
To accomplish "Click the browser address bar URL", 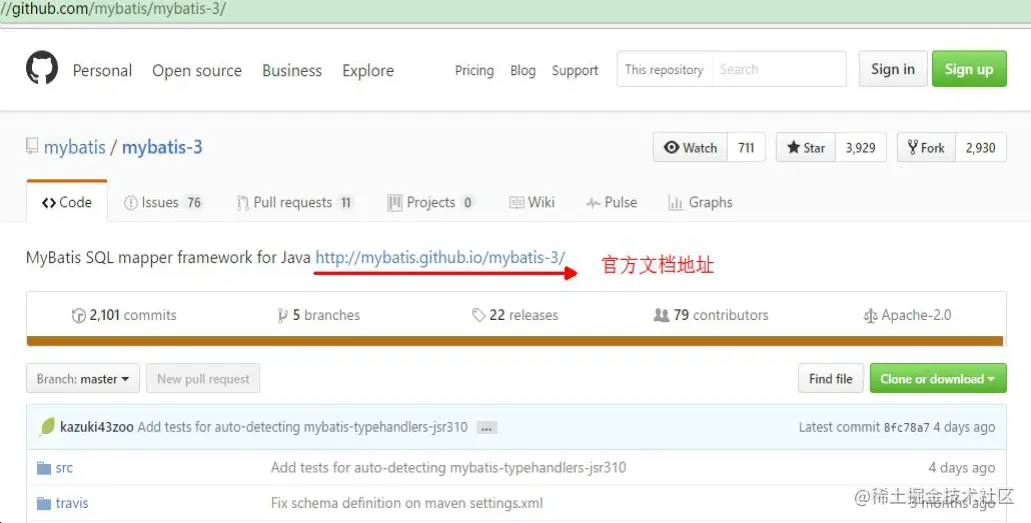I will click(x=113, y=9).
